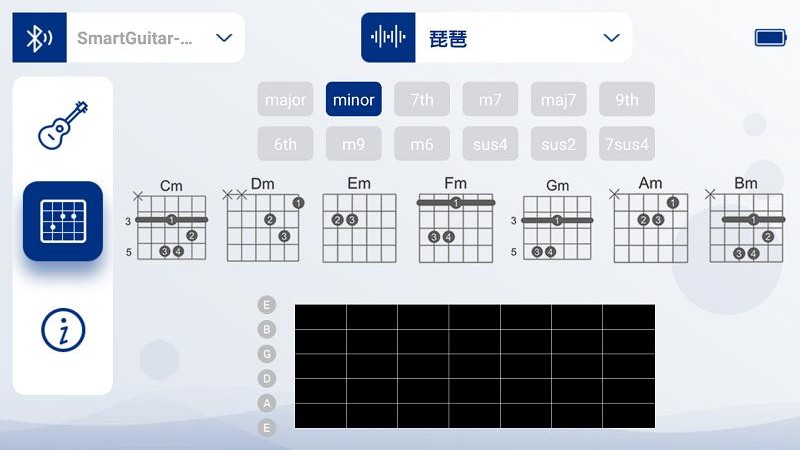The height and width of the screenshot is (450, 800).
Task: Switch to maj7 chords
Action: click(x=558, y=100)
